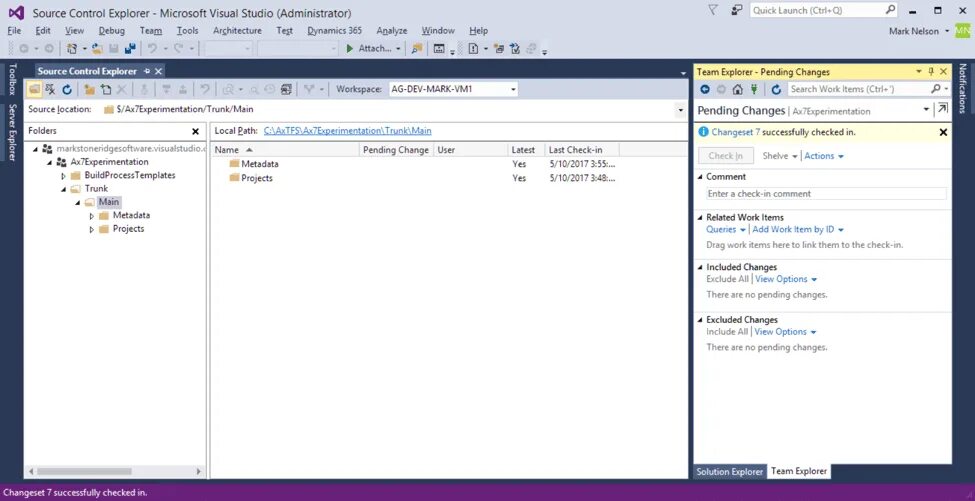Switch to the Solution Explorer tab
Screen dimensions: 975x501
[x=729, y=471]
